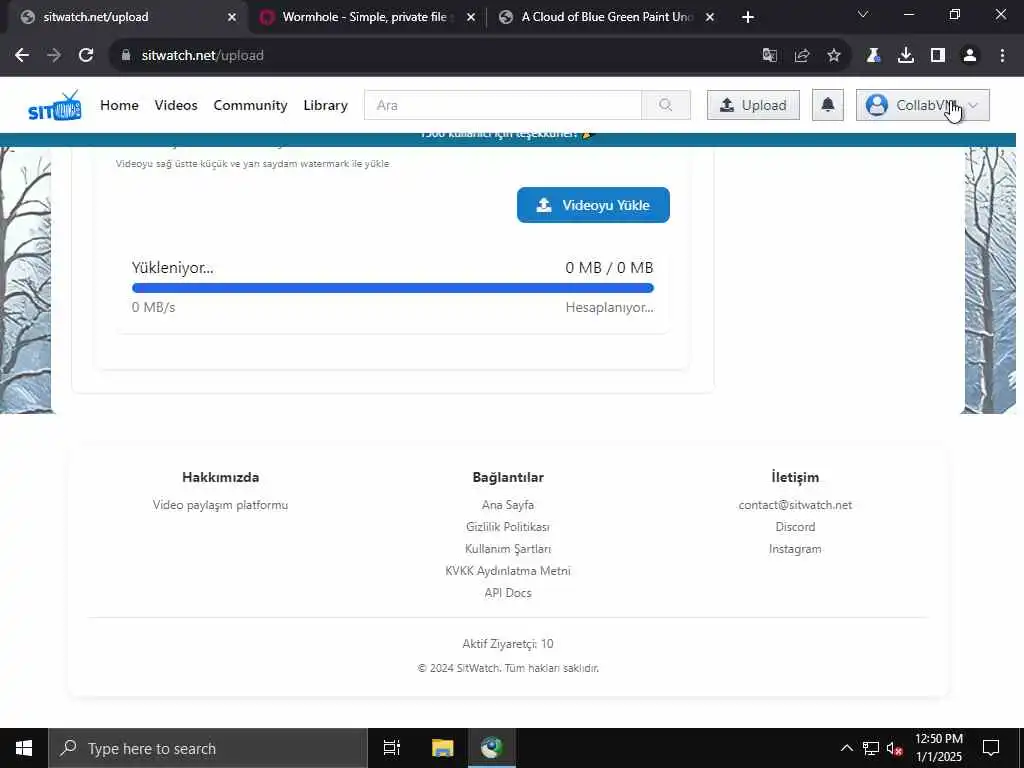Open the Action Center notifications icon
This screenshot has height=768, width=1024.
coord(991,748)
